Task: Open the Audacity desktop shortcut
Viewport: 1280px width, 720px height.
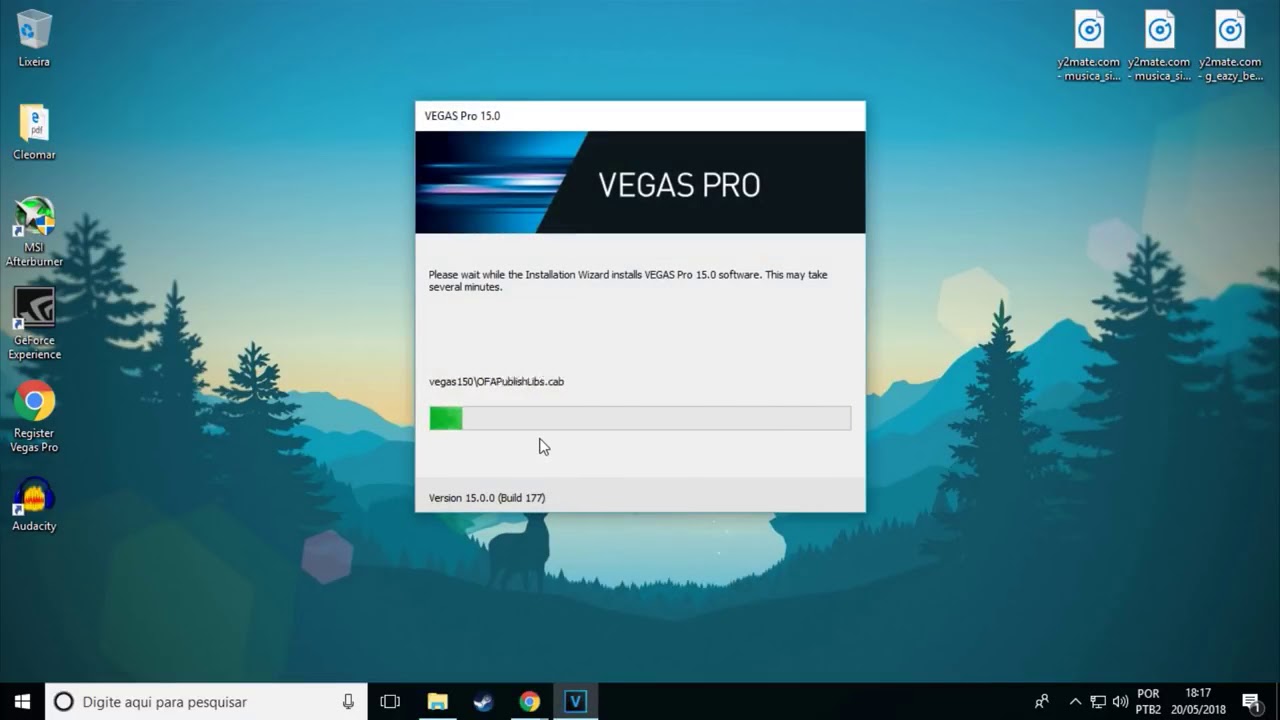Action: 34,504
